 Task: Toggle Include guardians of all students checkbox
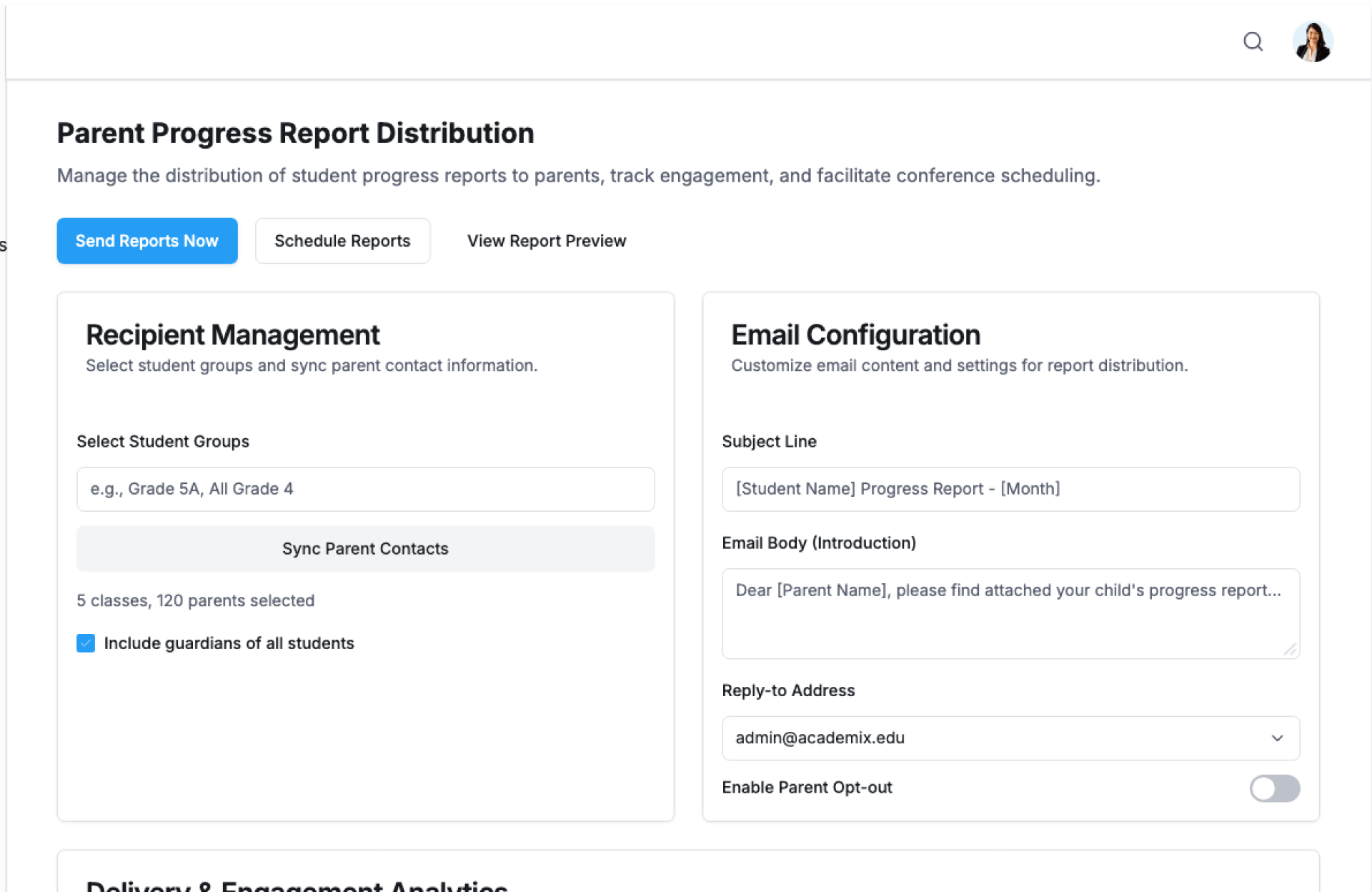coord(86,643)
